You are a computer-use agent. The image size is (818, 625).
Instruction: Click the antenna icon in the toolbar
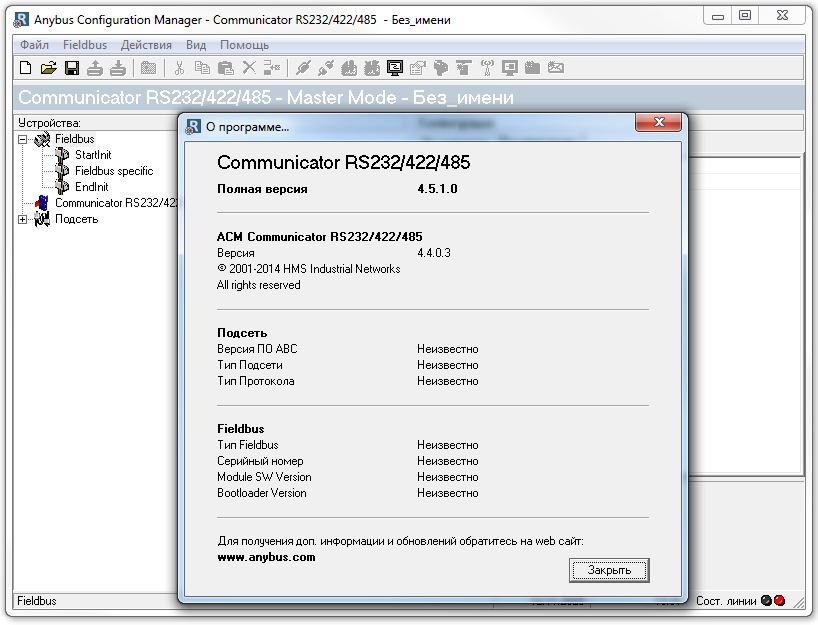coord(488,68)
